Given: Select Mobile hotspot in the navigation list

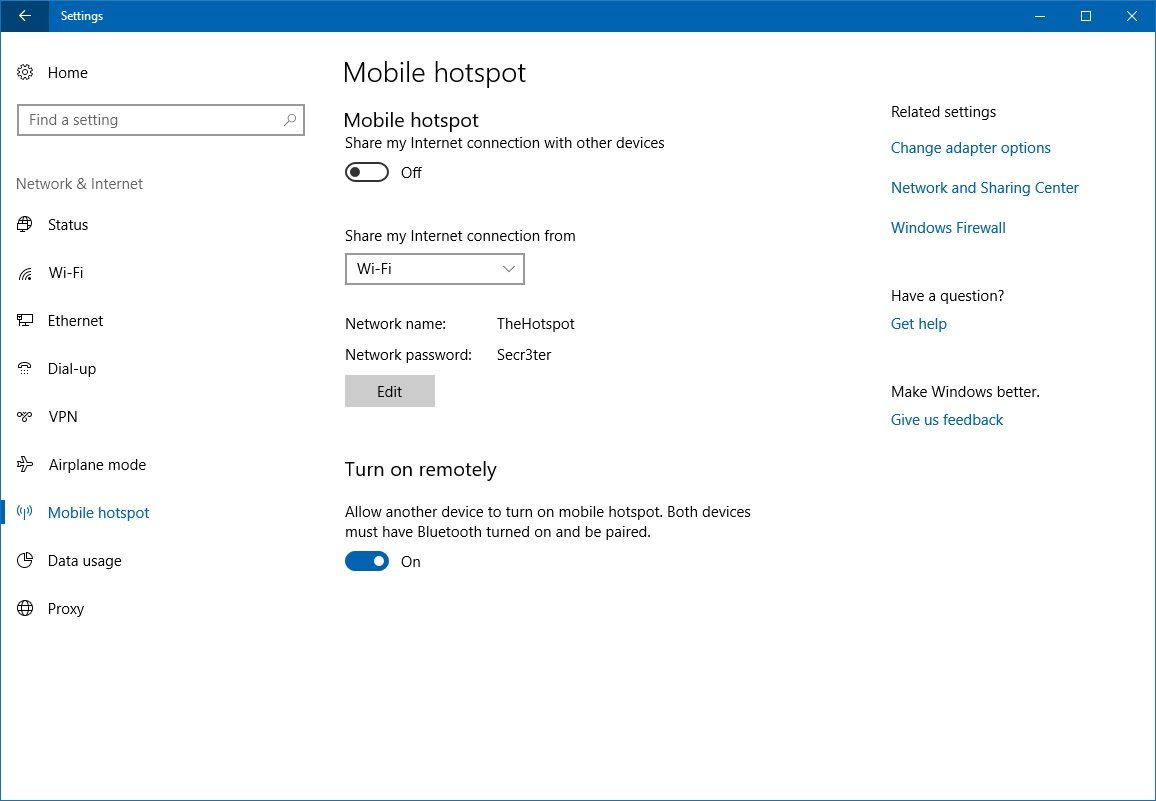Looking at the screenshot, I should tap(98, 512).
